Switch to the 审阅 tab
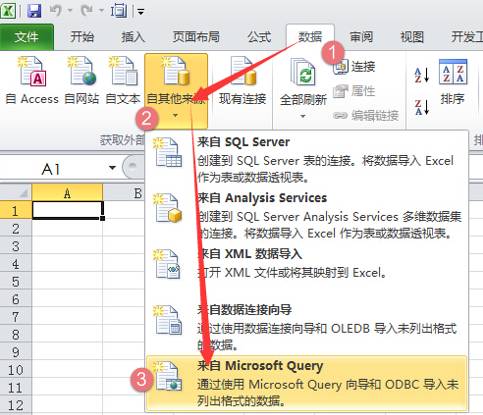Image resolution: width=483 pixels, height=415 pixels. pos(361,37)
